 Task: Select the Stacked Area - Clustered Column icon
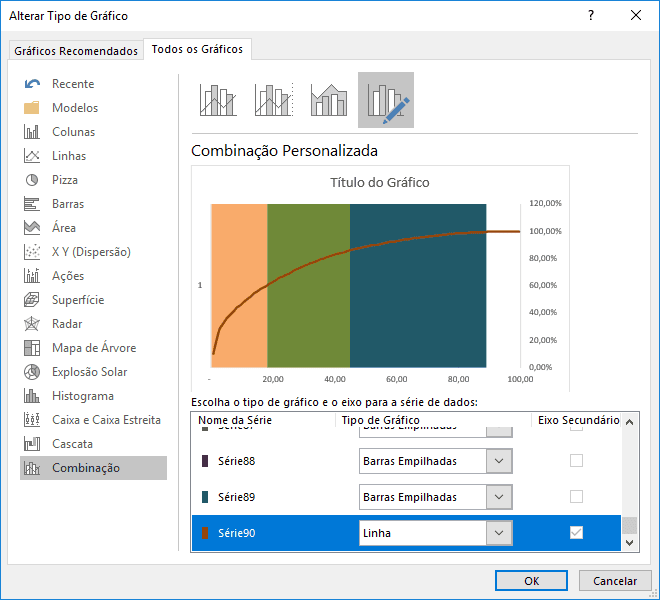coord(328,100)
